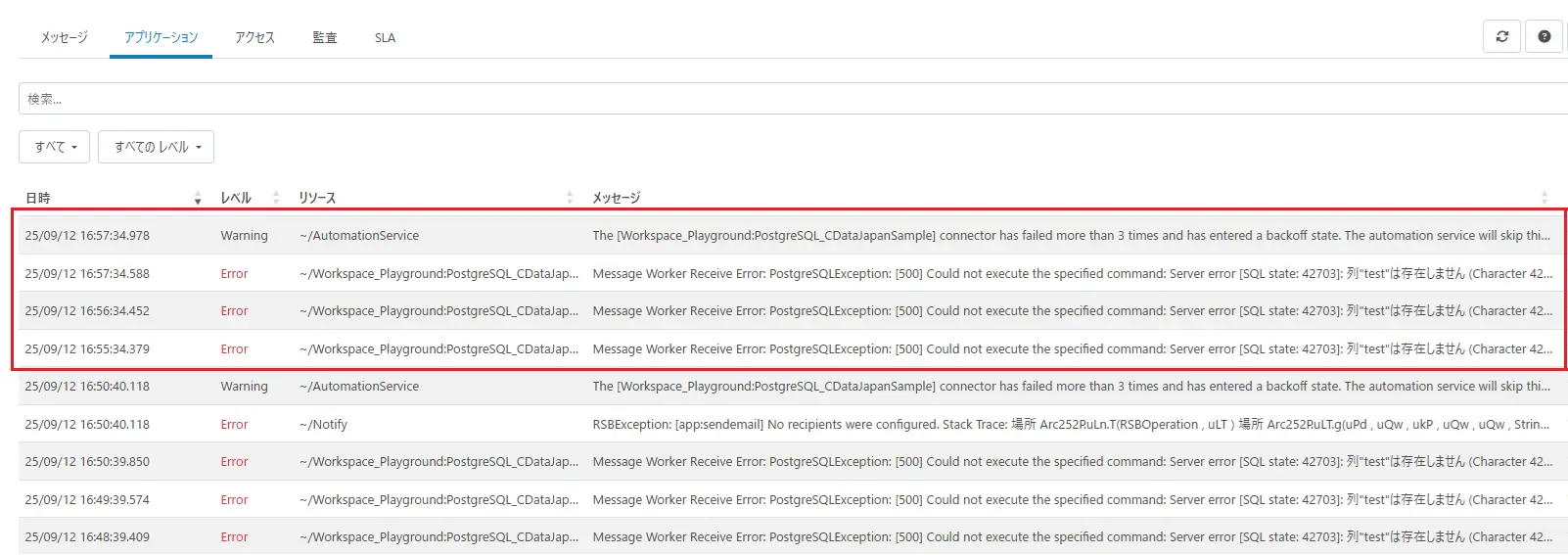Sort by 日時 column arrows
Image resolution: width=1568 pixels, height=555 pixels.
[x=198, y=198]
